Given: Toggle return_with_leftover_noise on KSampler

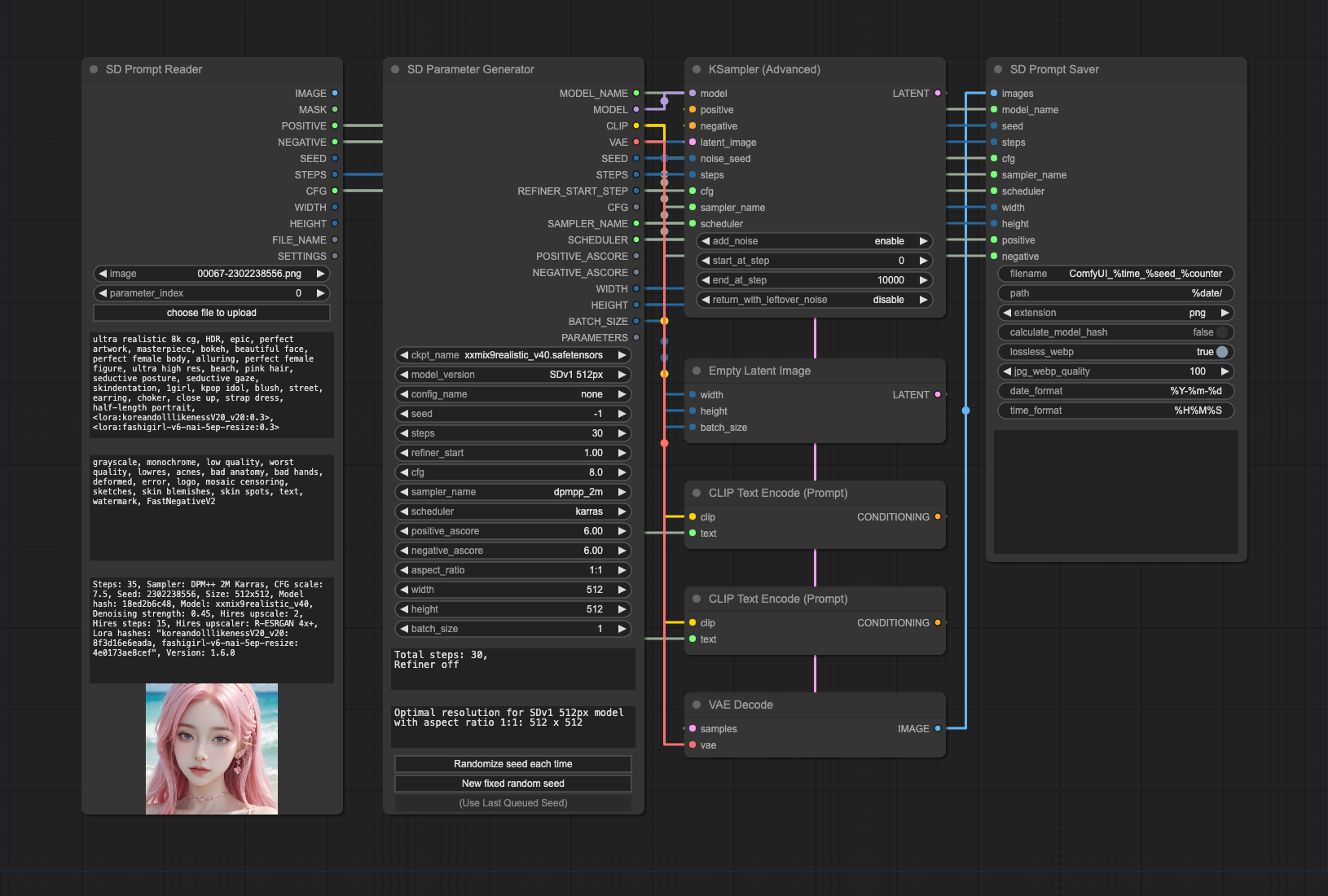Looking at the screenshot, I should (x=815, y=300).
